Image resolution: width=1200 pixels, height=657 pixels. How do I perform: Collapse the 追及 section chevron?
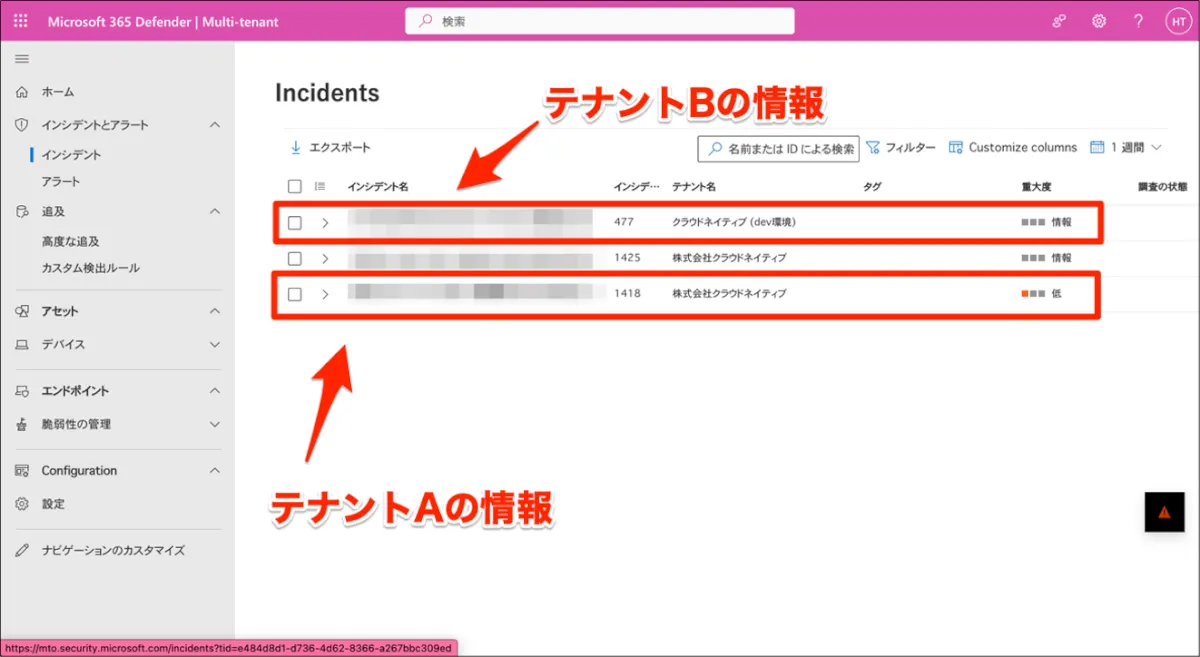coord(214,212)
